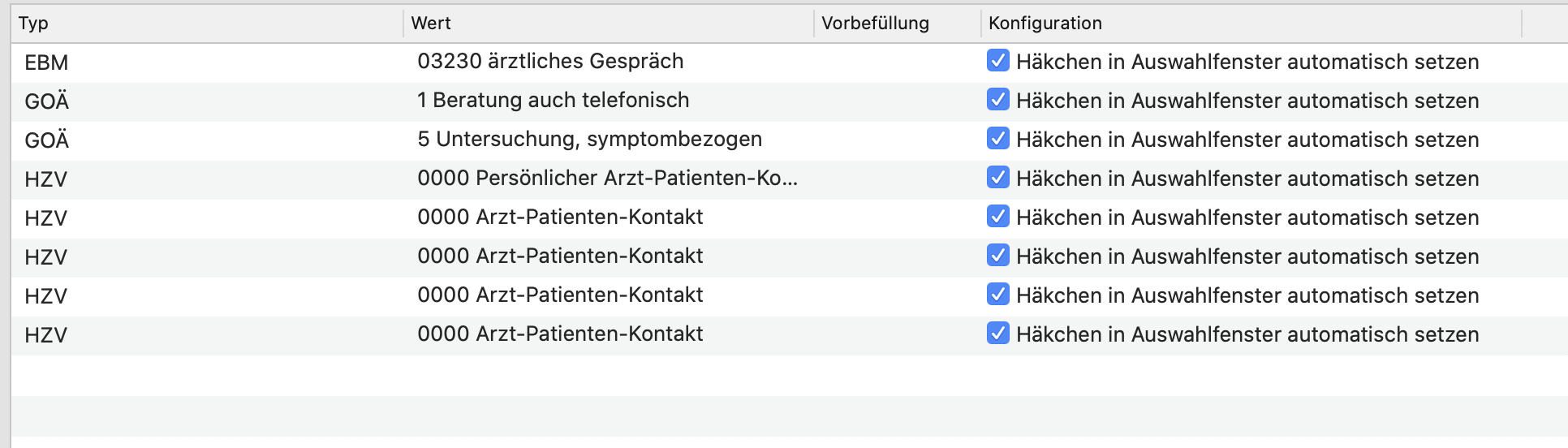Select the 03230 ärztliches Gespräch entry
This screenshot has width=1568, height=448.
[x=550, y=62]
